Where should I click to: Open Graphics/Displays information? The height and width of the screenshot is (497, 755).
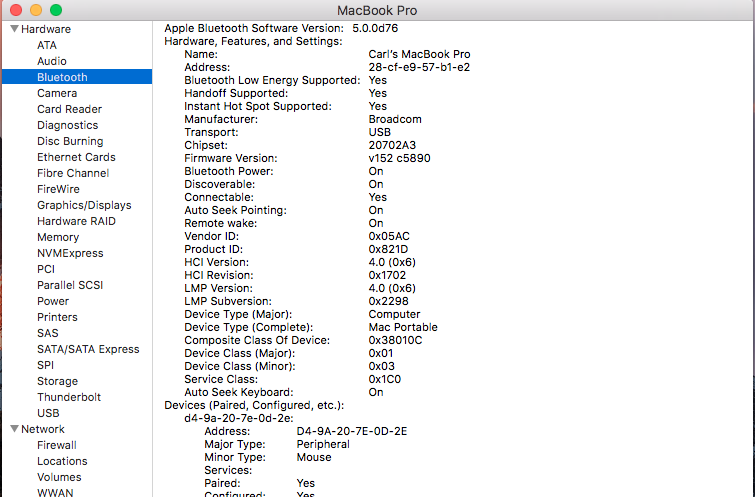(x=84, y=205)
